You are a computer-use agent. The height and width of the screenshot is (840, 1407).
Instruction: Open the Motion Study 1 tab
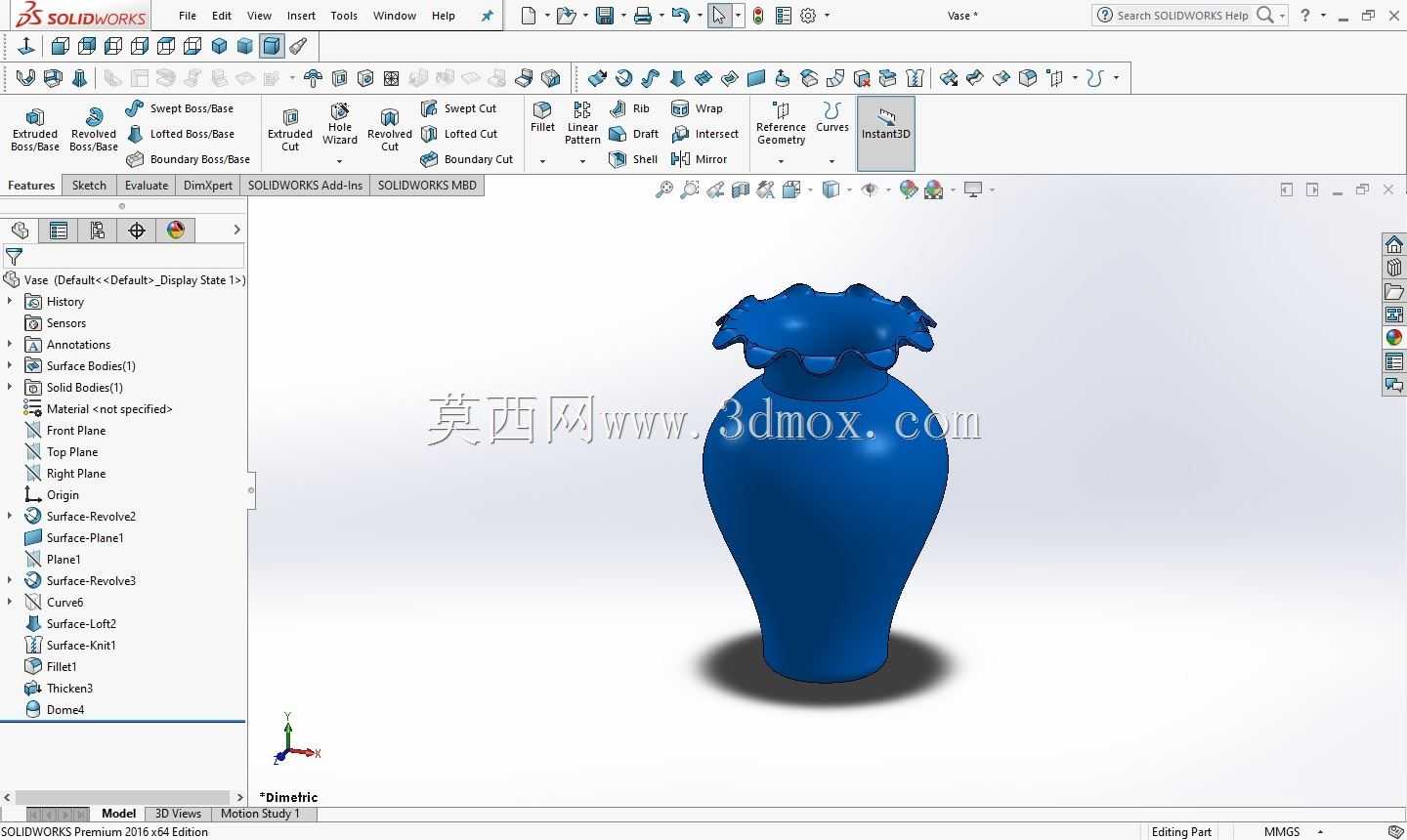pos(260,814)
